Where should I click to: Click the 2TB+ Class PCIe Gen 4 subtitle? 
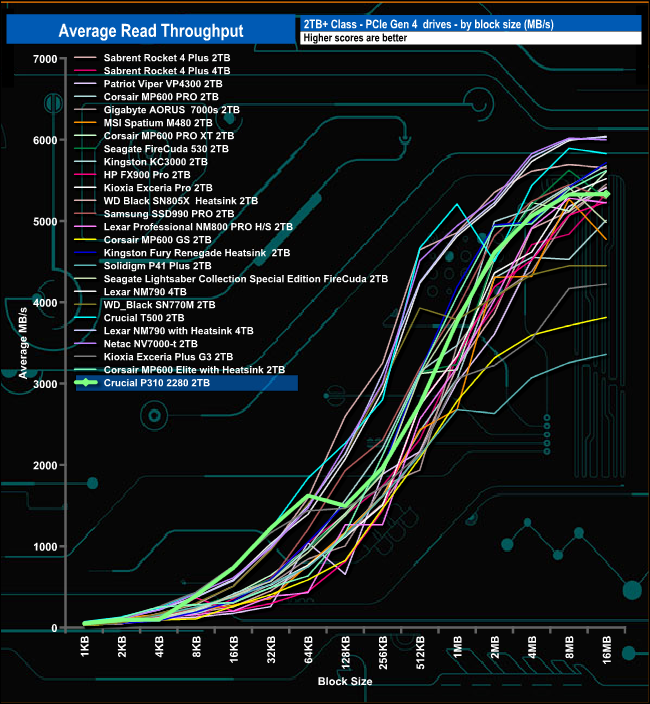(x=429, y=24)
